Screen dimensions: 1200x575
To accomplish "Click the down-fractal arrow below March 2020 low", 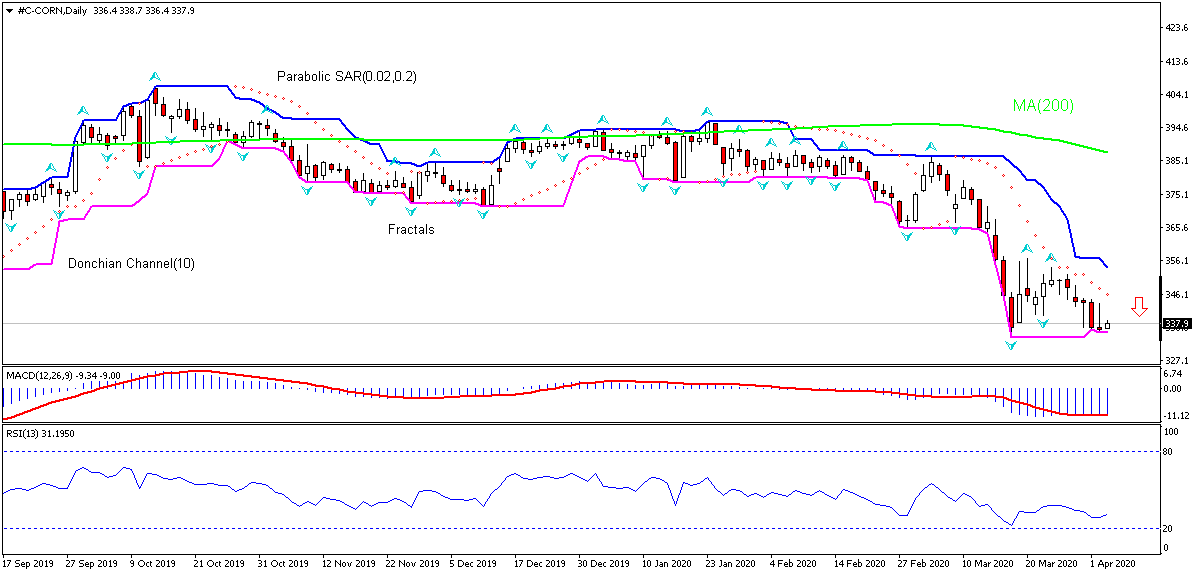I will tap(1011, 345).
